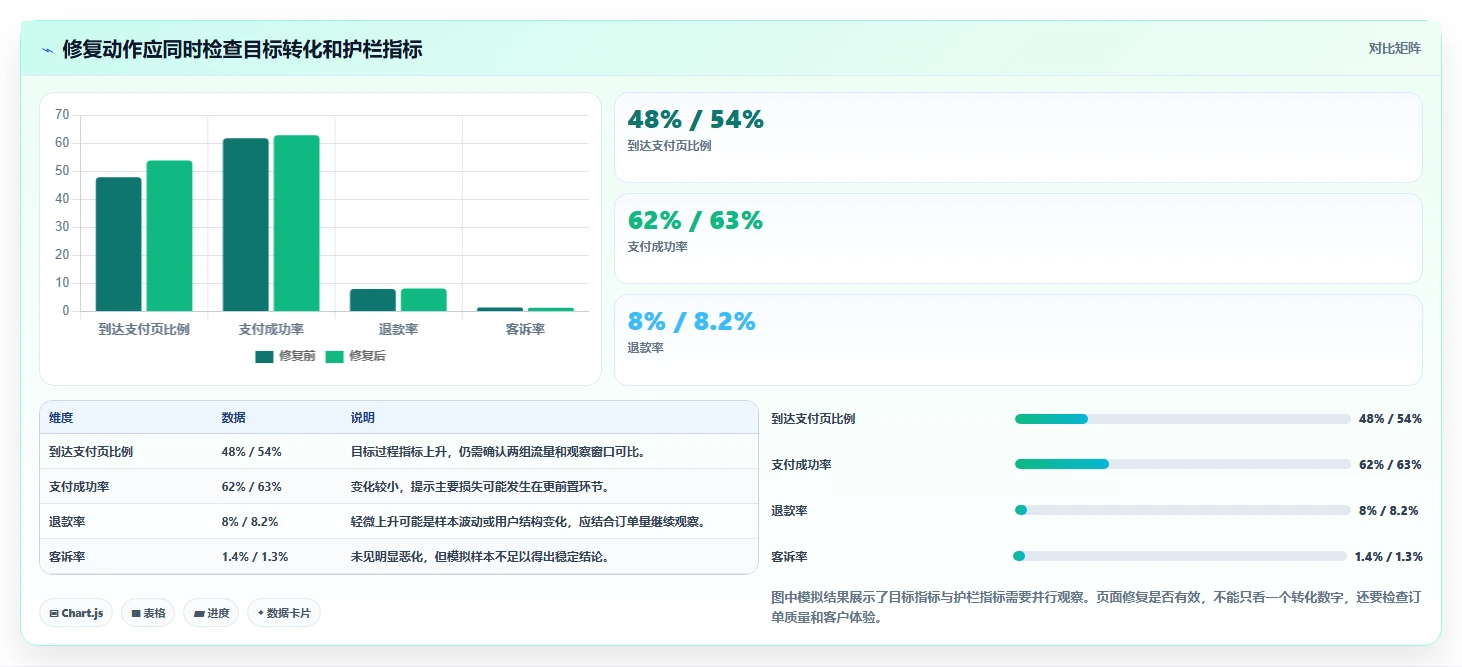Click the 修复后 bar for 支付成功率
The height and width of the screenshot is (667, 1462).
click(x=296, y=223)
